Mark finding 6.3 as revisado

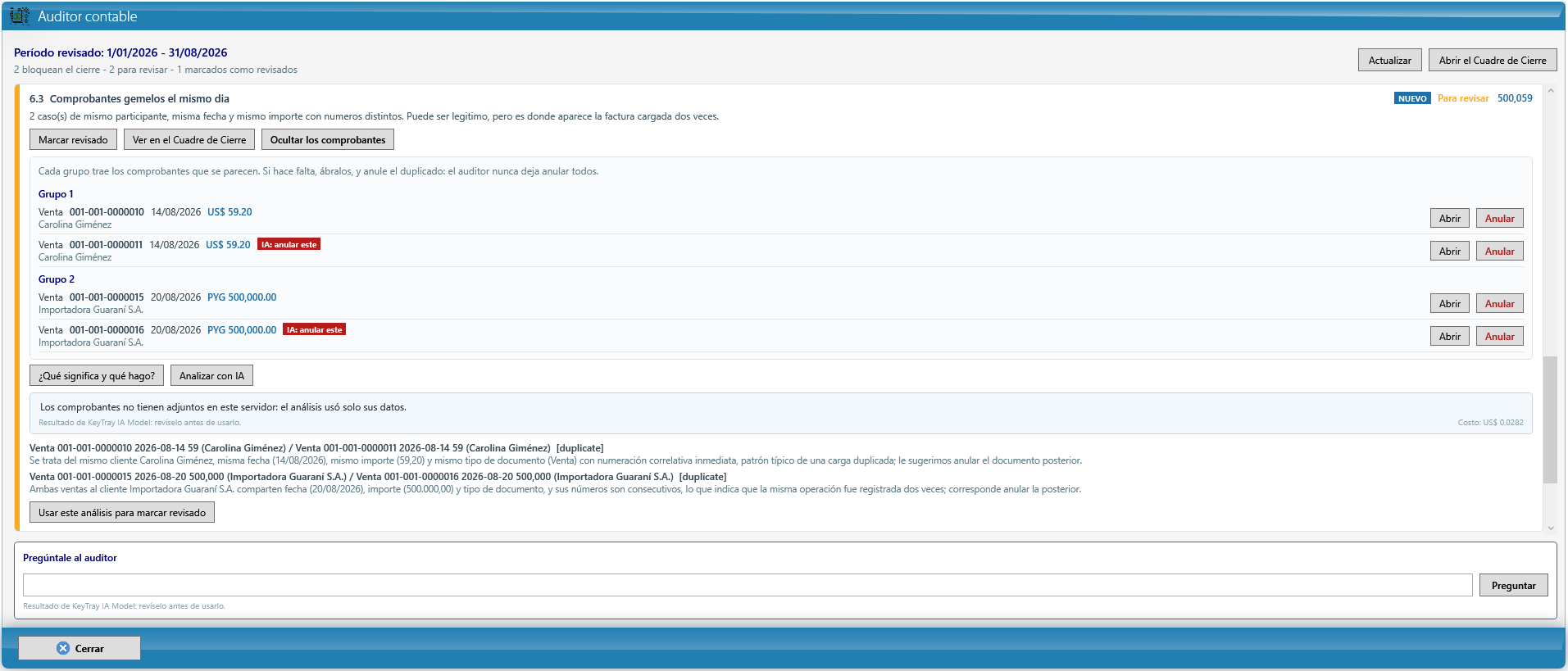click(x=73, y=139)
